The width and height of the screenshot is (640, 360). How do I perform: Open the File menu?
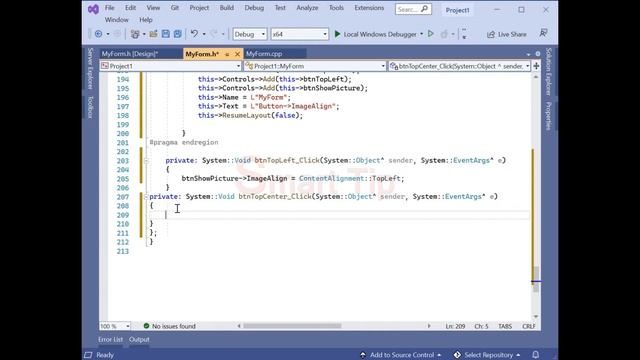tap(109, 8)
